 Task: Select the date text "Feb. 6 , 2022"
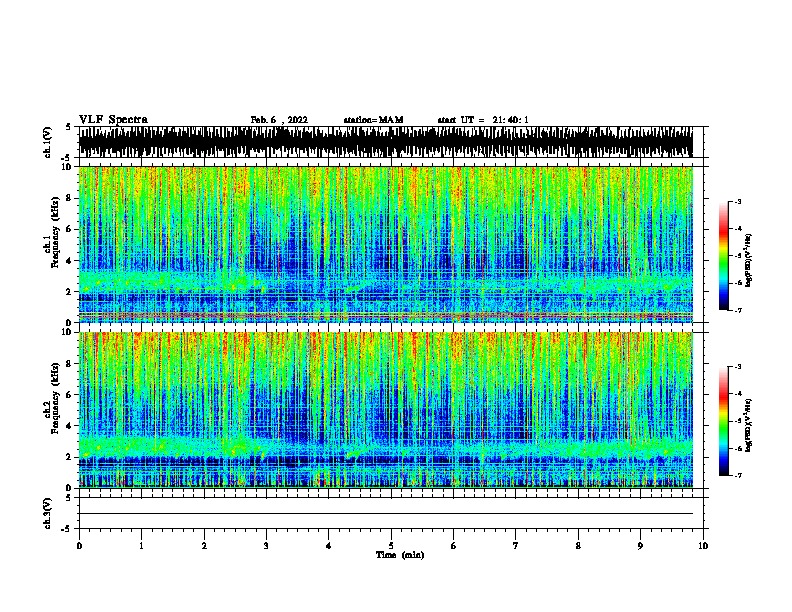279,120
